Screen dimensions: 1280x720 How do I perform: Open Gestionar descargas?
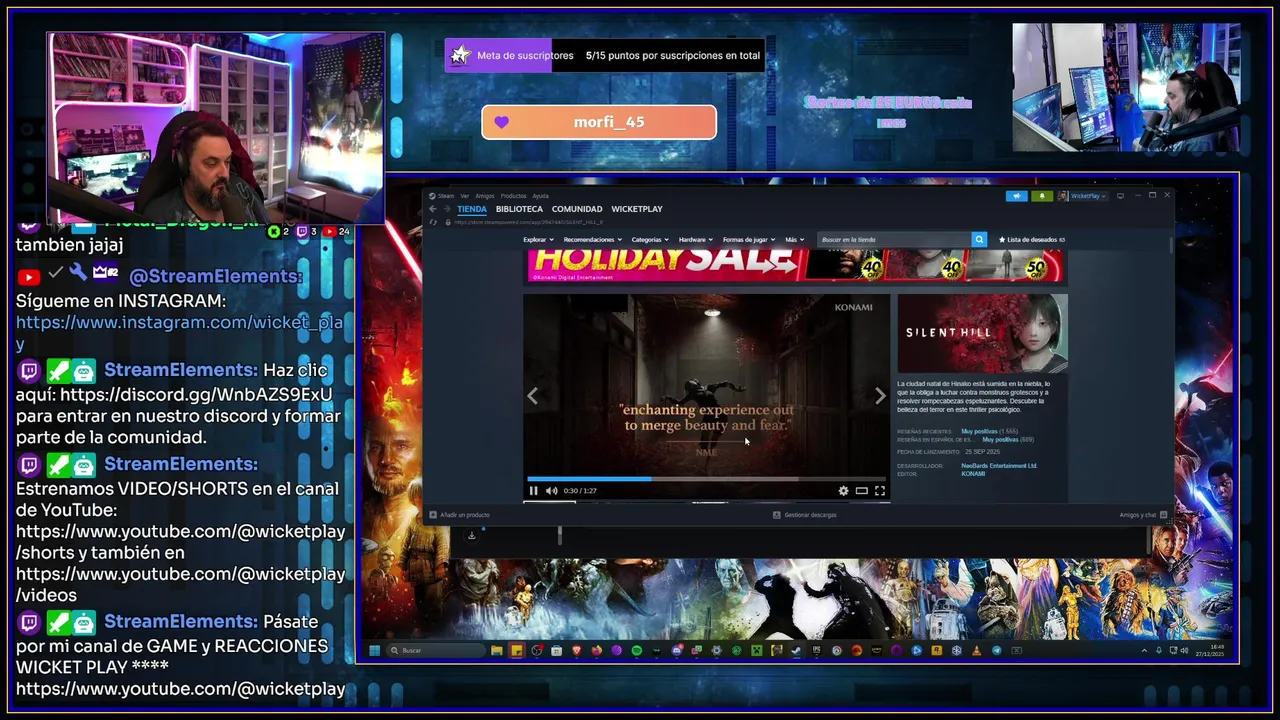point(805,515)
